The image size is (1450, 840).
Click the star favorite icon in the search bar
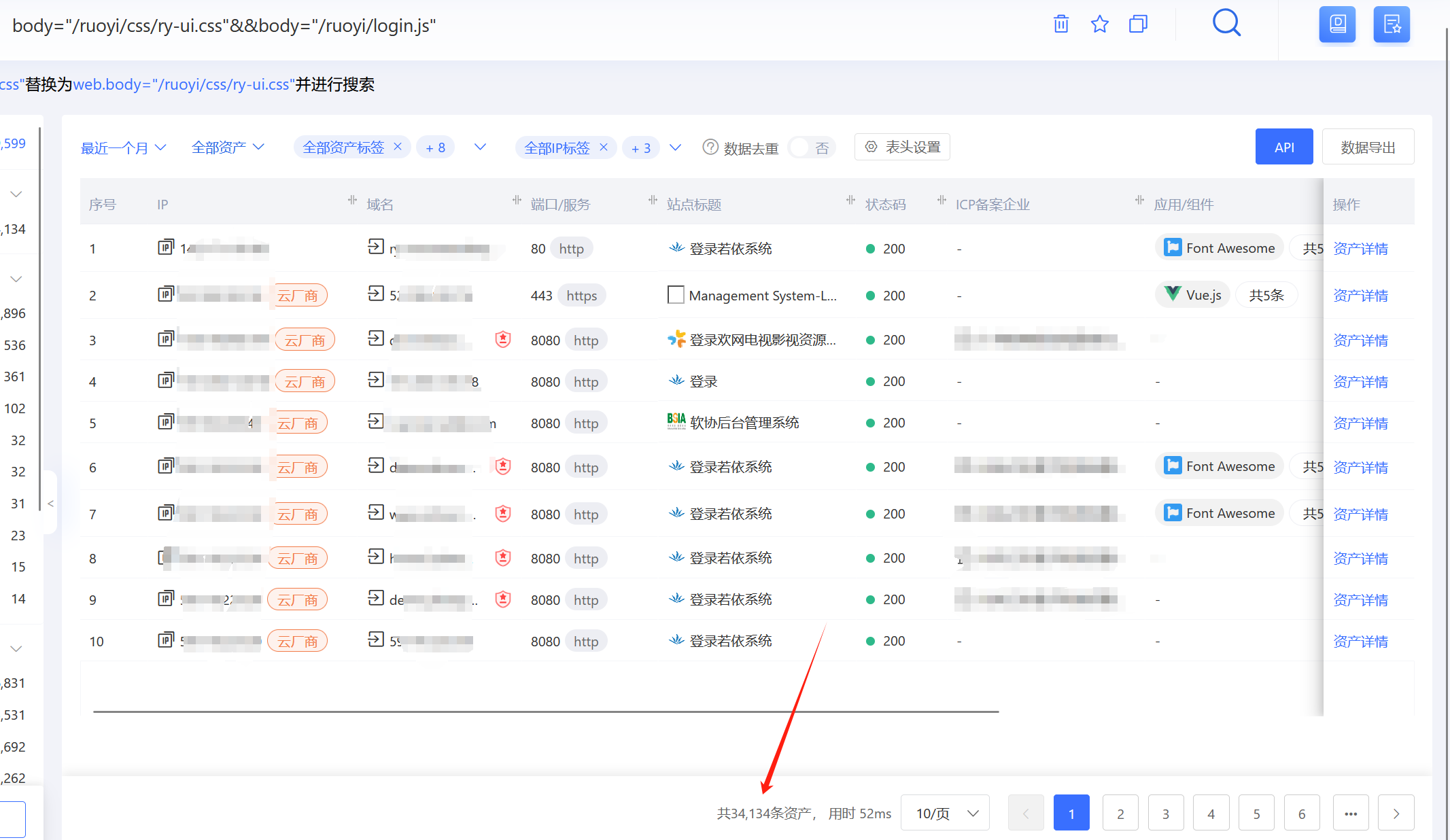click(1099, 24)
